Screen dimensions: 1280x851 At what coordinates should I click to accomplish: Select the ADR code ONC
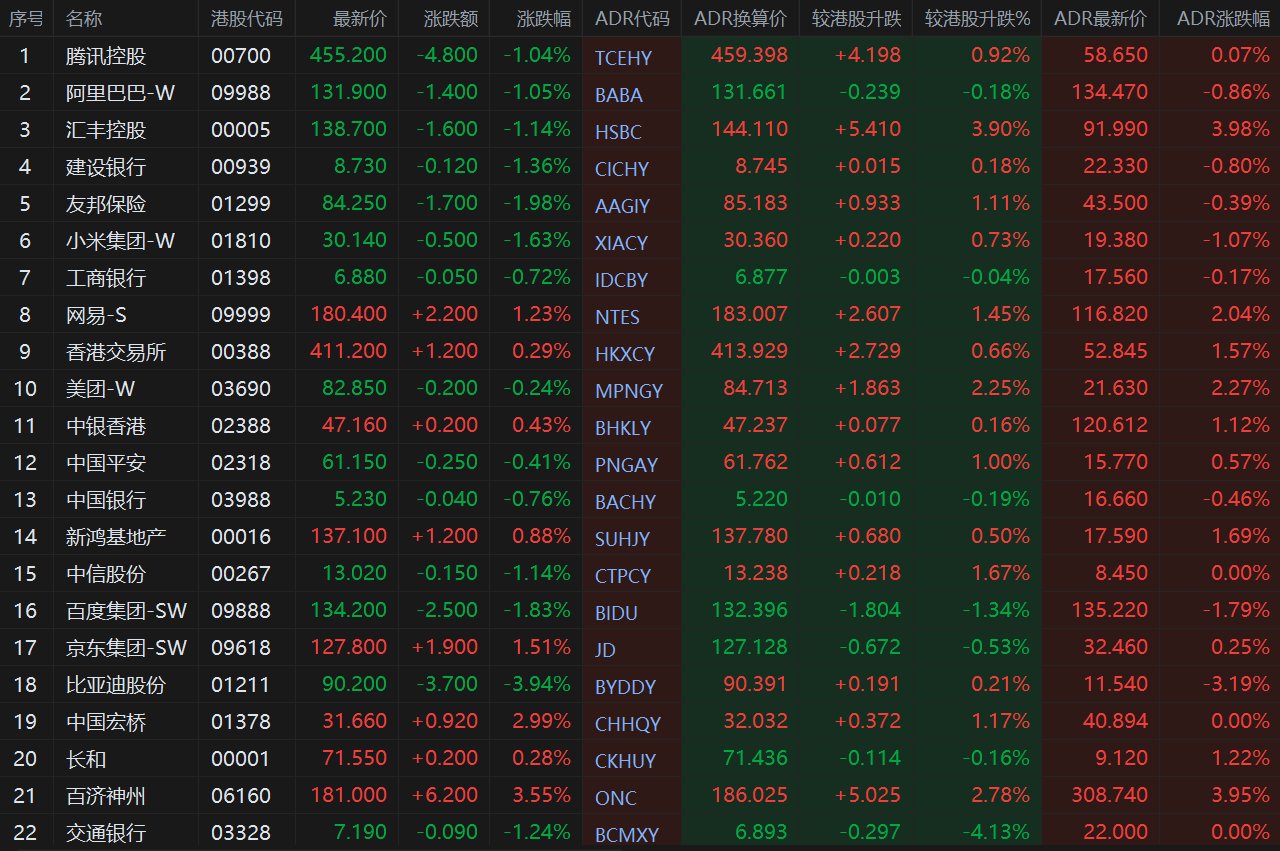pos(615,798)
